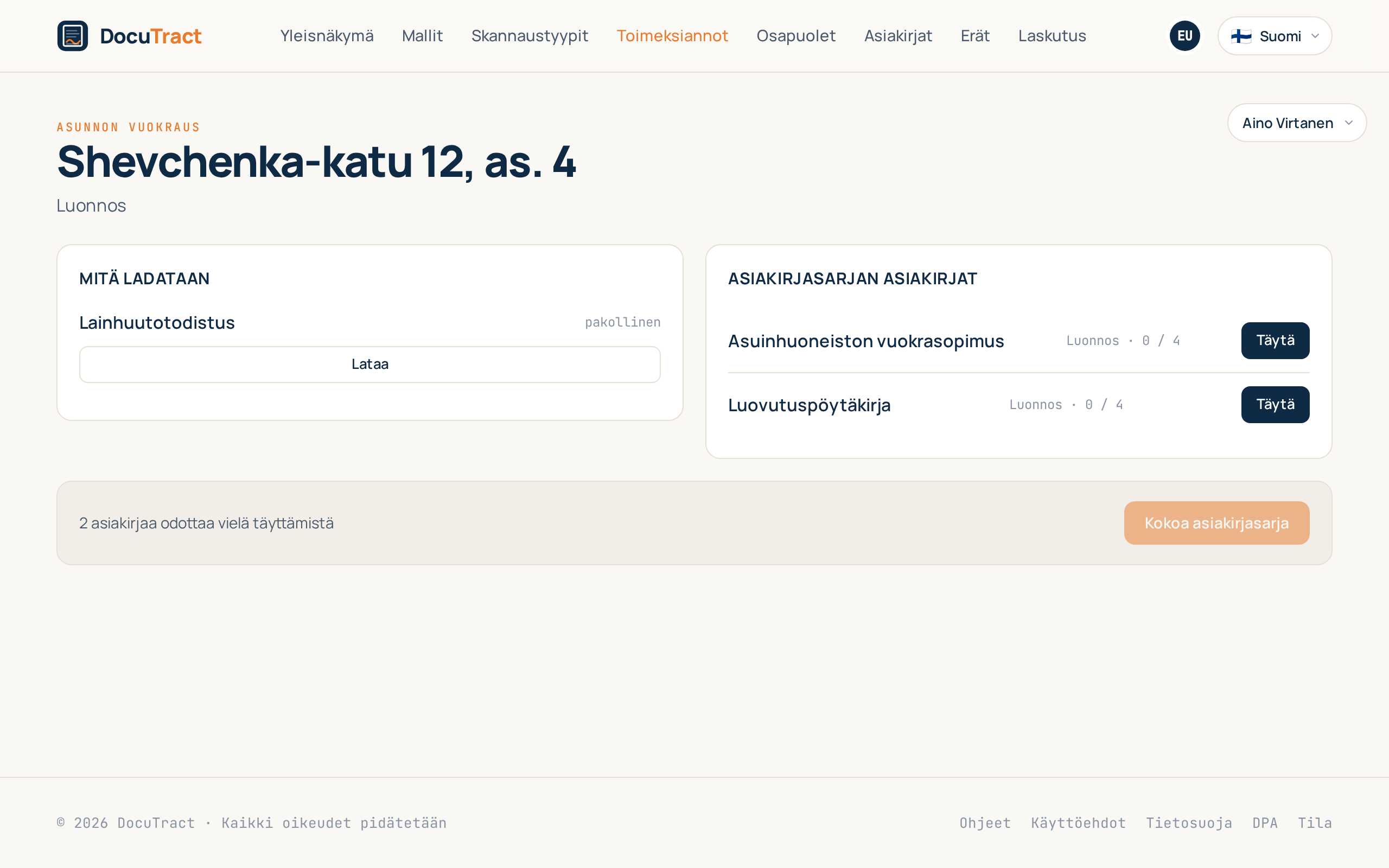Click Täytä for Asuinhuoneiston vuokrasopimus
This screenshot has width=1389, height=868.
pyautogui.click(x=1275, y=341)
